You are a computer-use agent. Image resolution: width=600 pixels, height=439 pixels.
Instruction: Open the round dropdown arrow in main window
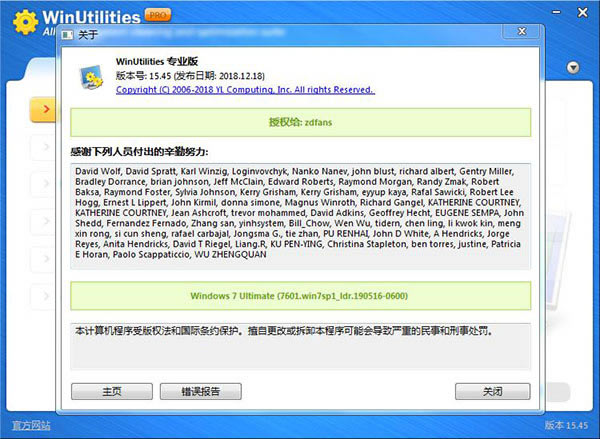click(573, 68)
